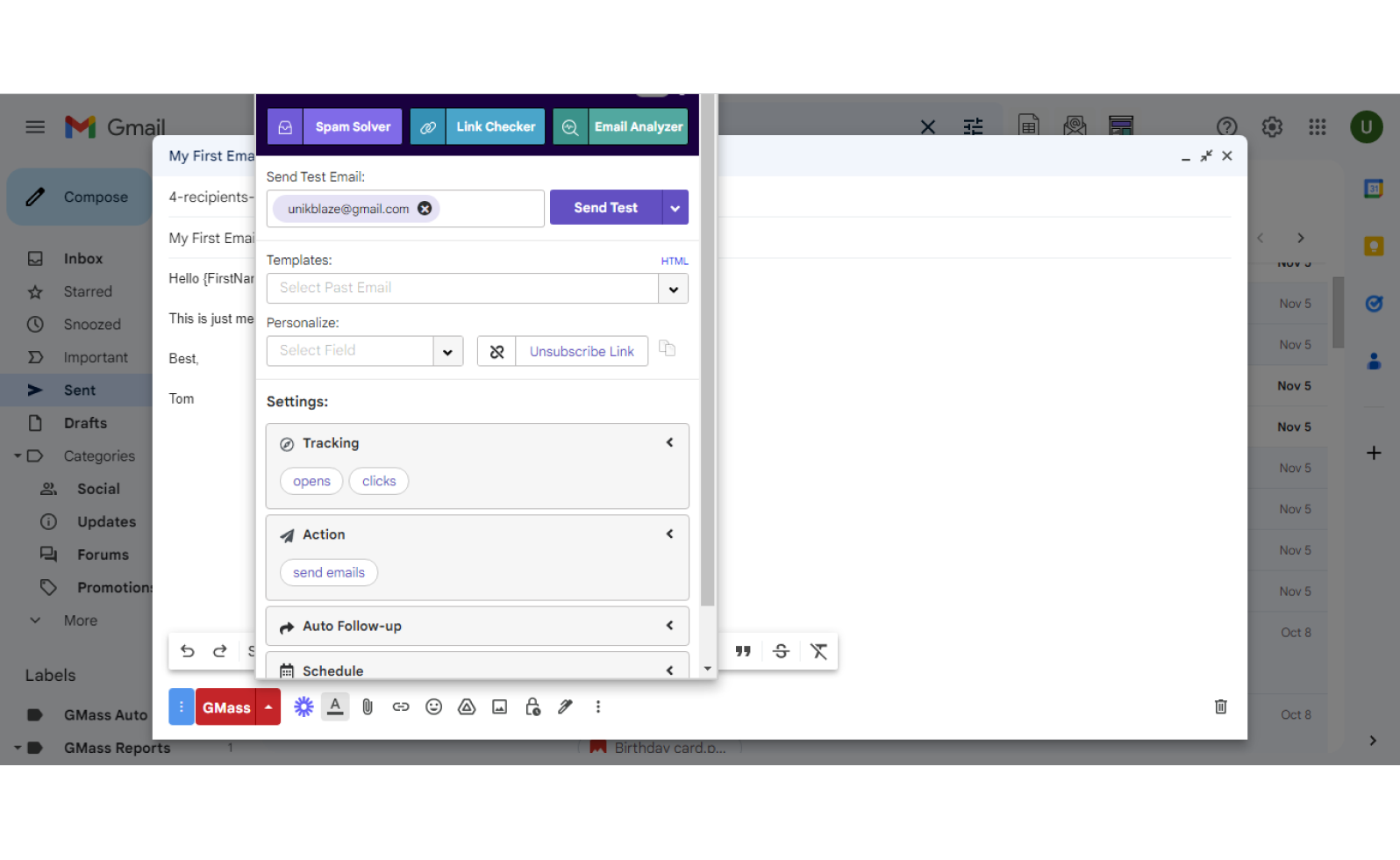
Task: Toggle opens tracking option
Action: pos(311,481)
